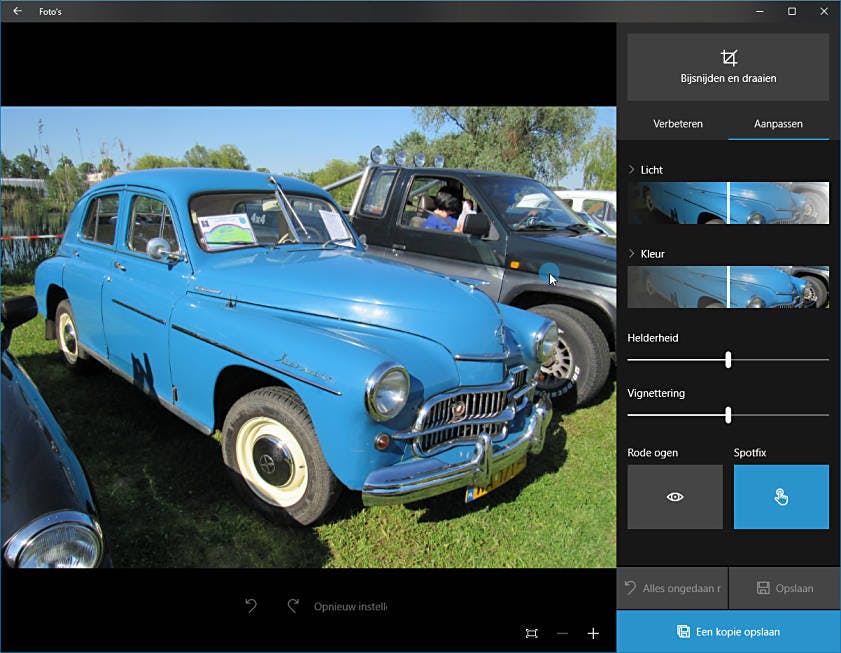This screenshot has height=653, width=841.
Task: Expand the Licht section chevron
Action: tap(631, 170)
